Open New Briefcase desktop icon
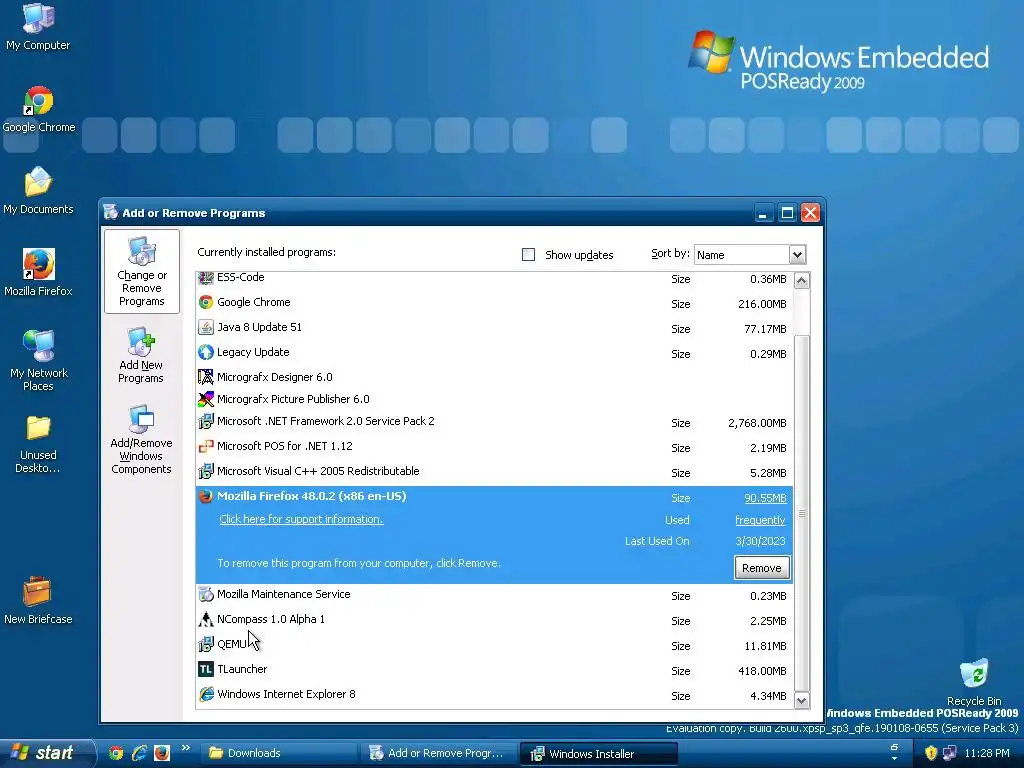 [38, 601]
